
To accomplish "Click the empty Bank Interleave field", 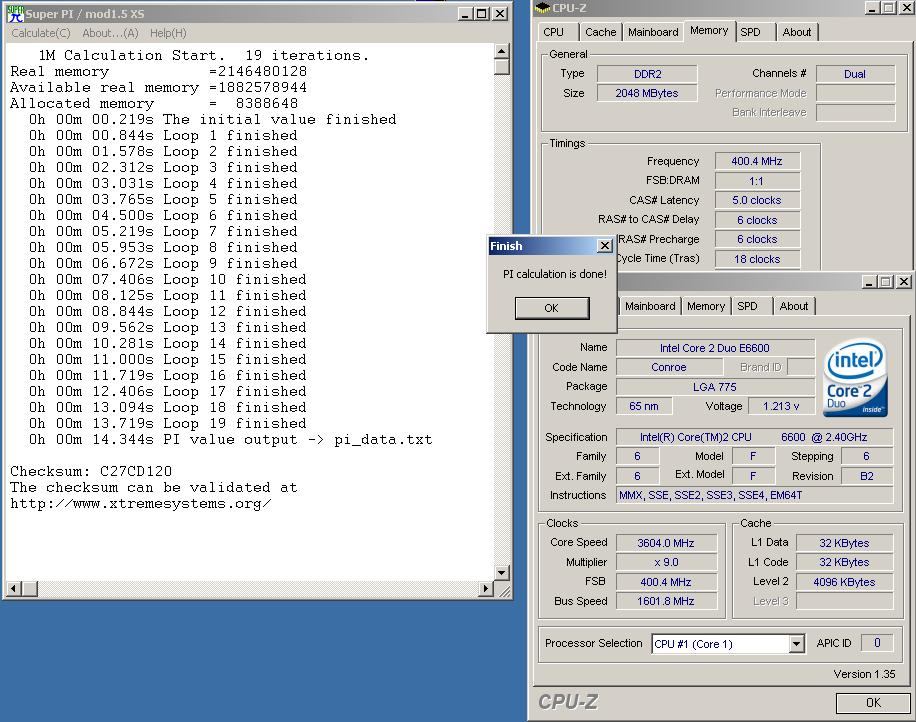I will (x=855, y=113).
